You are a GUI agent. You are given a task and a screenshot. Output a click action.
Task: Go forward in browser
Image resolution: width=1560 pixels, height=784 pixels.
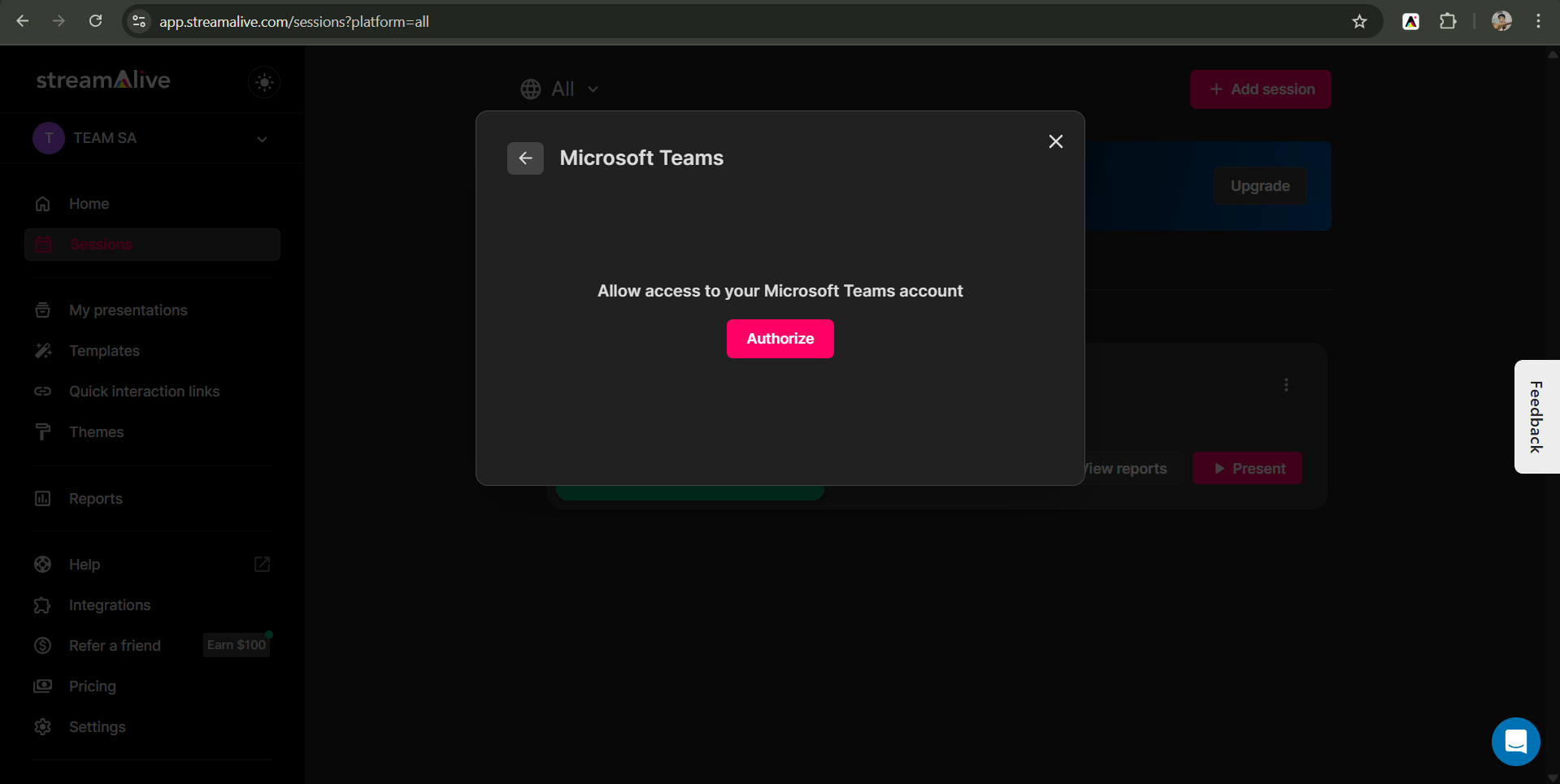(59, 21)
